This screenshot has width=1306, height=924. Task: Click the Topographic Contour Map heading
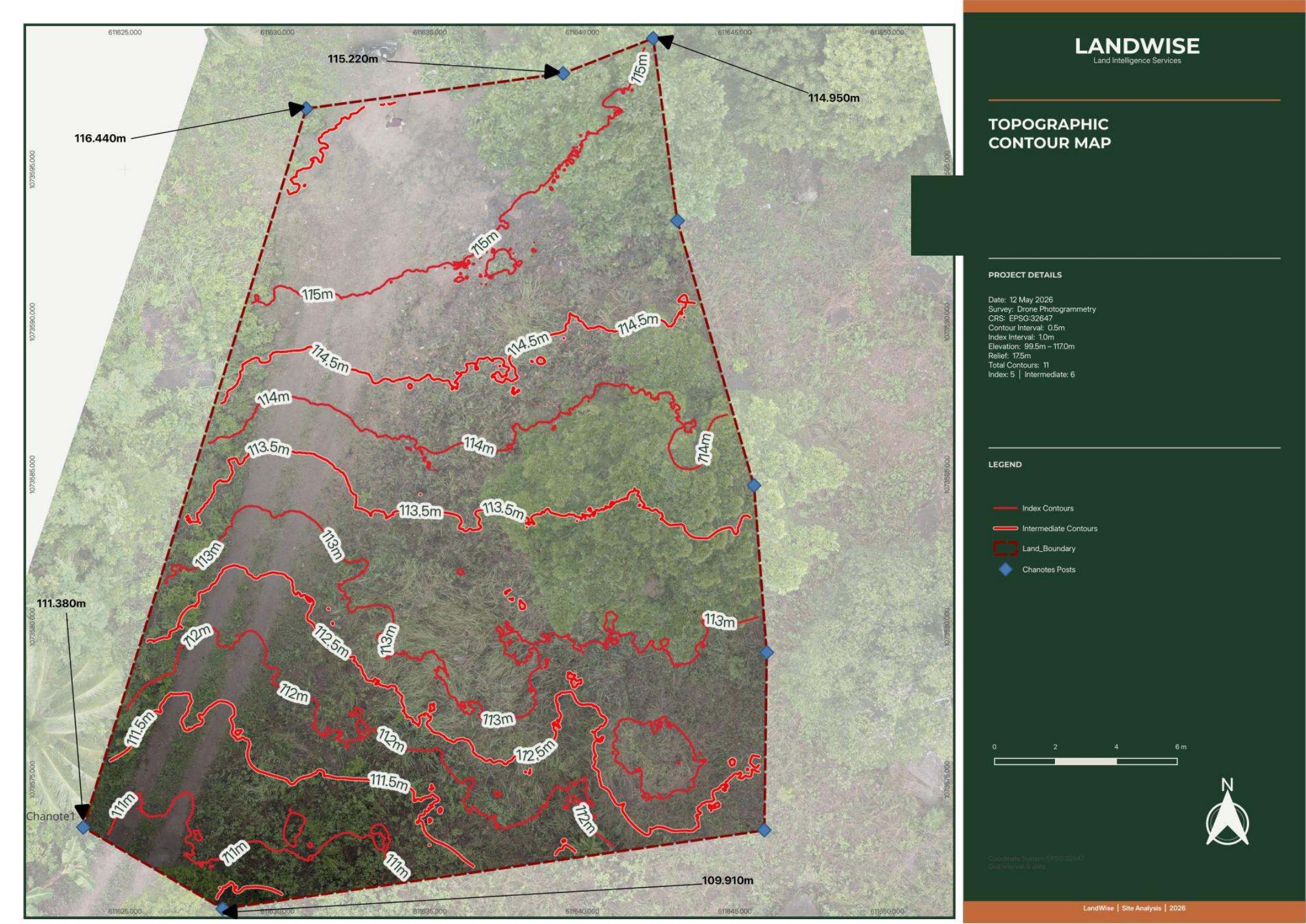click(x=1049, y=134)
